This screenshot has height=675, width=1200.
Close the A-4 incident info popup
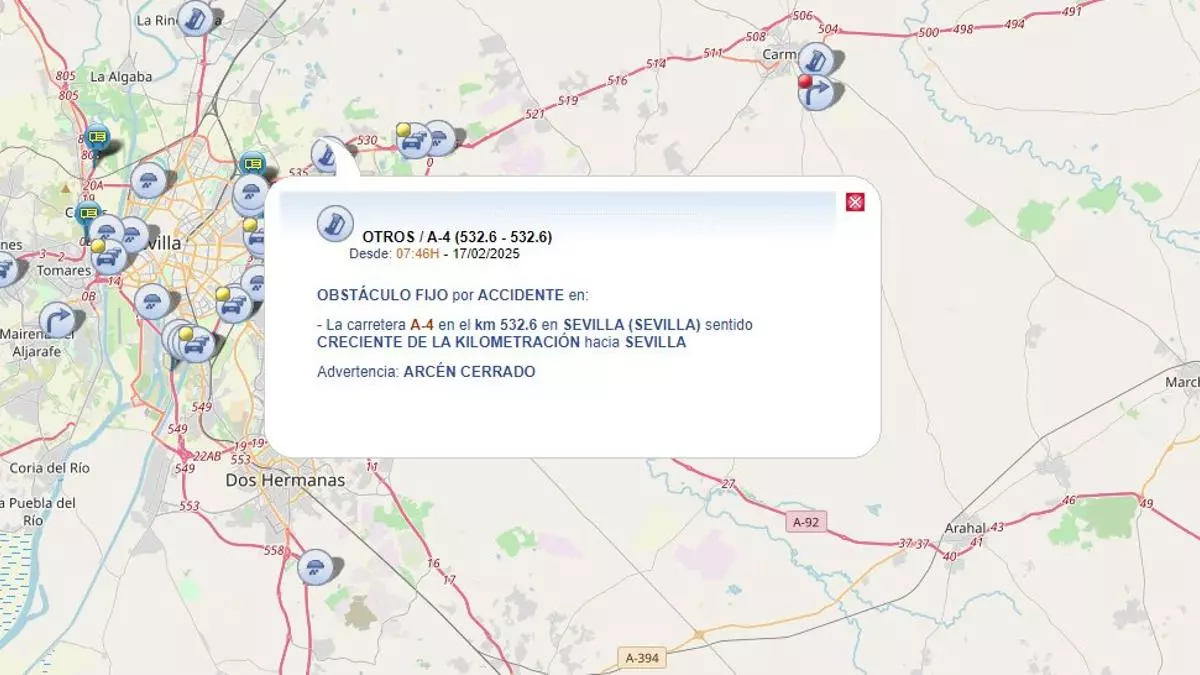tap(855, 203)
